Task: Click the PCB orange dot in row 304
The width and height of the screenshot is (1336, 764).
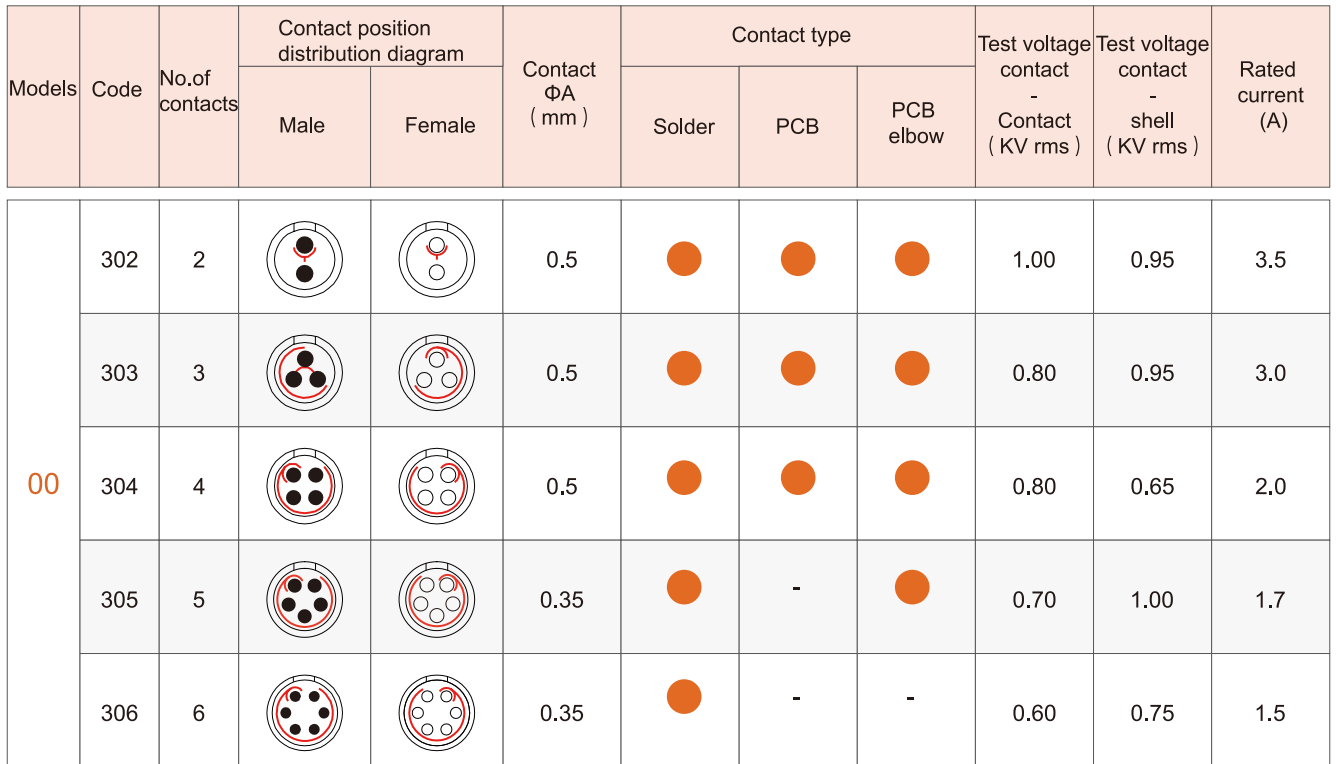Action: point(798,478)
